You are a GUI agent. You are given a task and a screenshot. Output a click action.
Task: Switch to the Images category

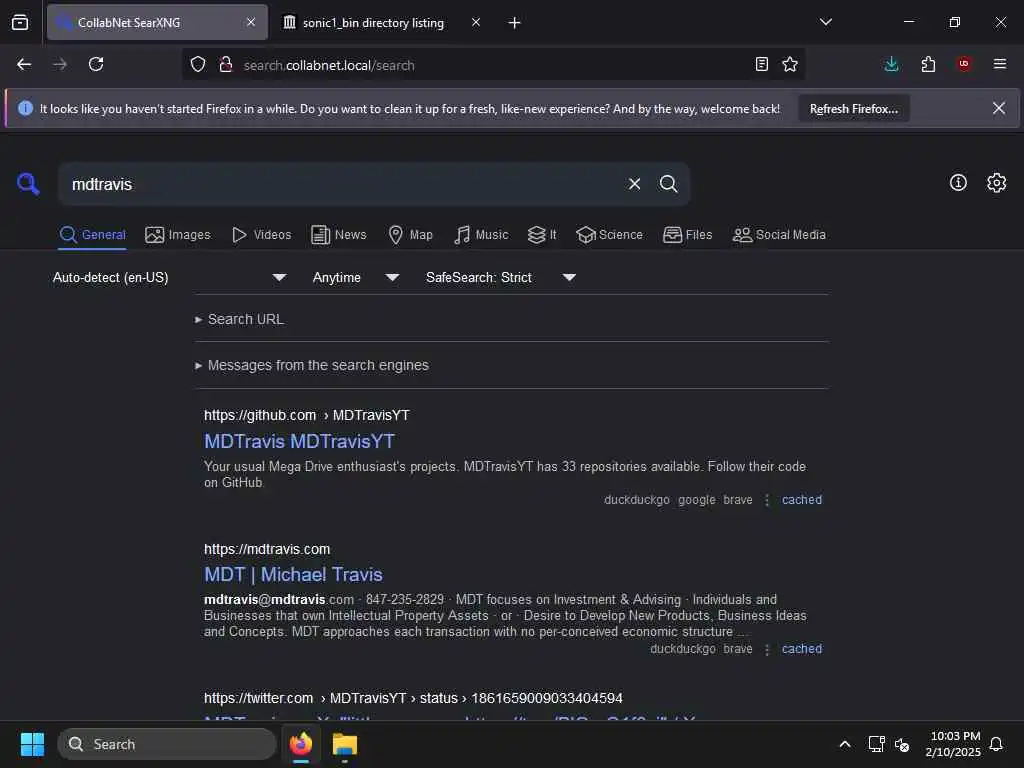coord(178,235)
